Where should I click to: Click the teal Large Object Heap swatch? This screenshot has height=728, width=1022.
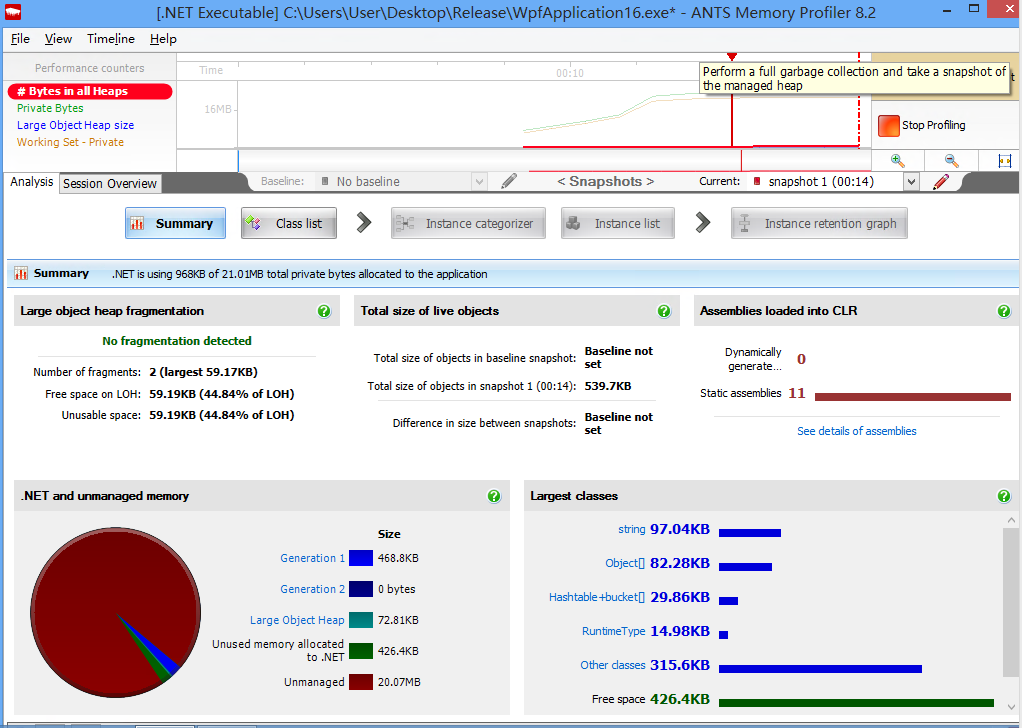pyautogui.click(x=360, y=620)
